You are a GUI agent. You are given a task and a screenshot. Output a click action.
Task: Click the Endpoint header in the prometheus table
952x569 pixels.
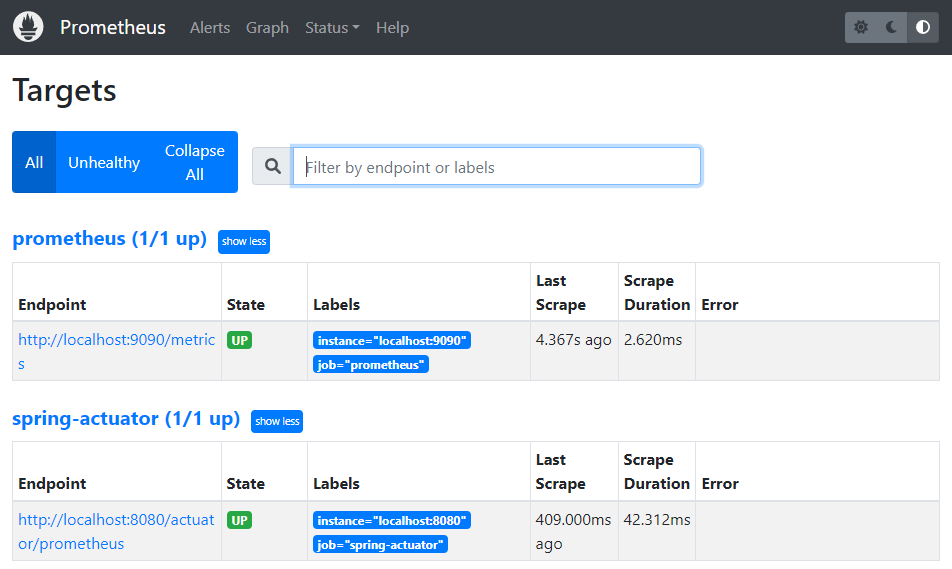pyautogui.click(x=52, y=305)
